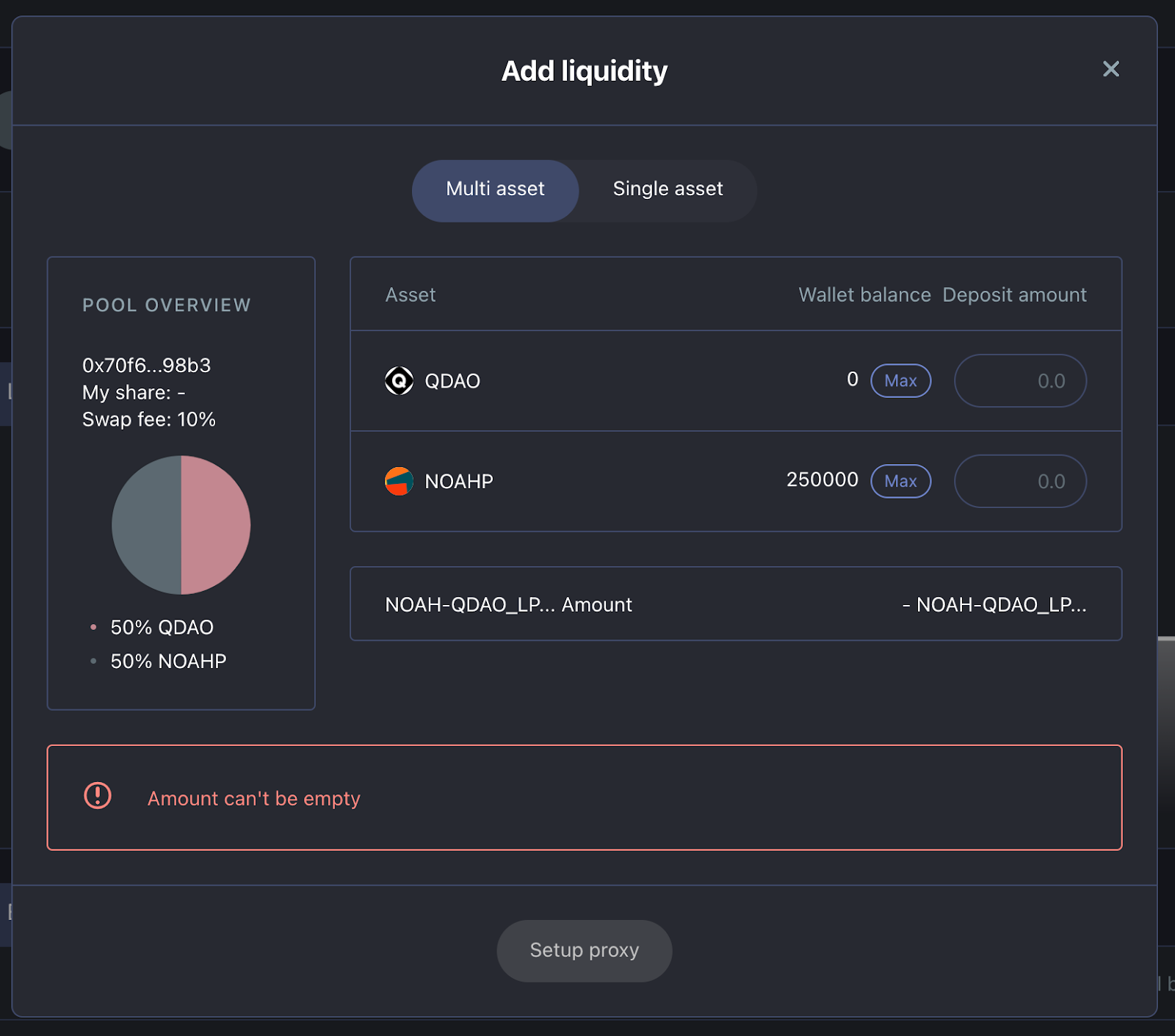Click the Deposit amount column header
Image resolution: width=1175 pixels, height=1036 pixels.
(x=1014, y=294)
